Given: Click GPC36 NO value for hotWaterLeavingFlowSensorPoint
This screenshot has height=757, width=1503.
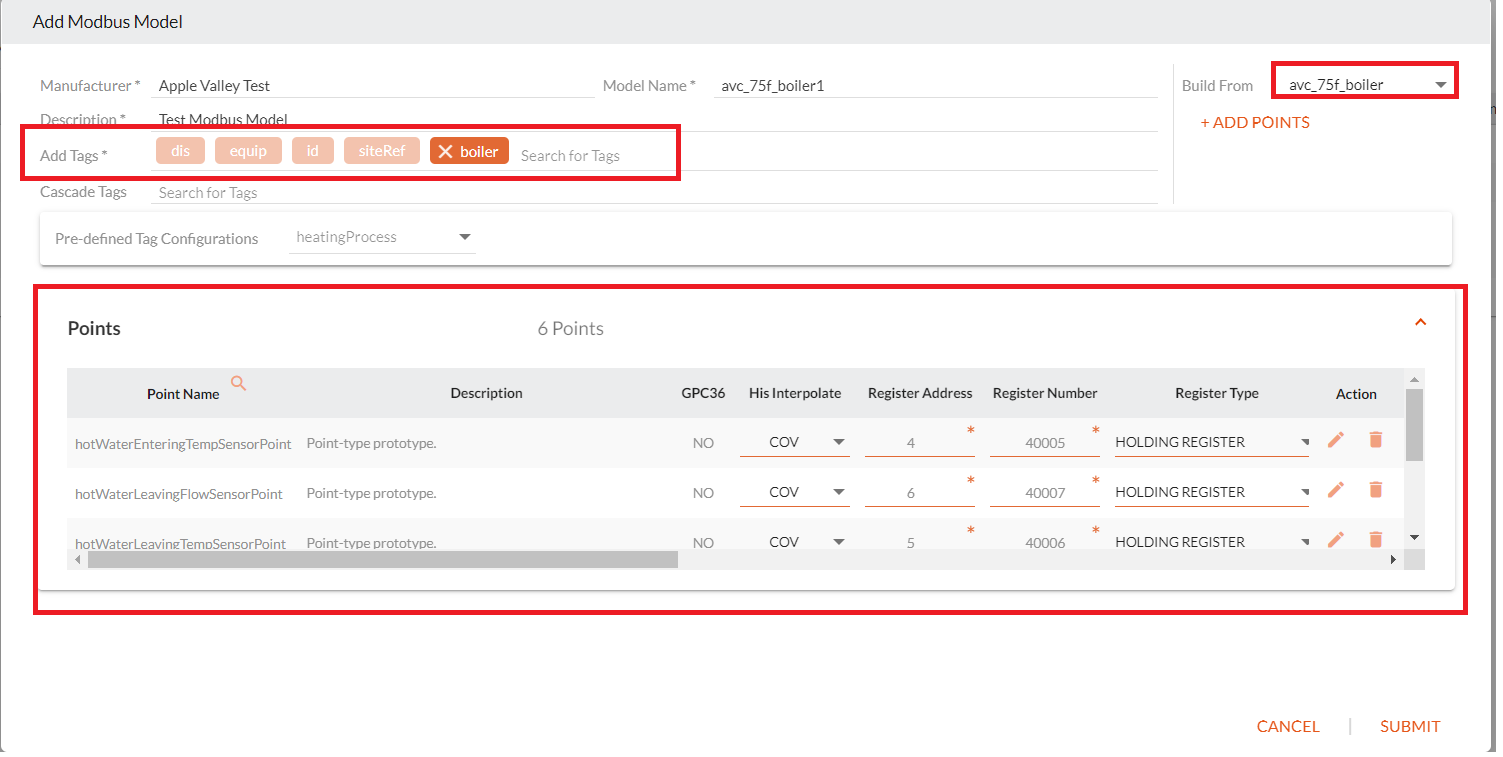Looking at the screenshot, I should click(703, 492).
